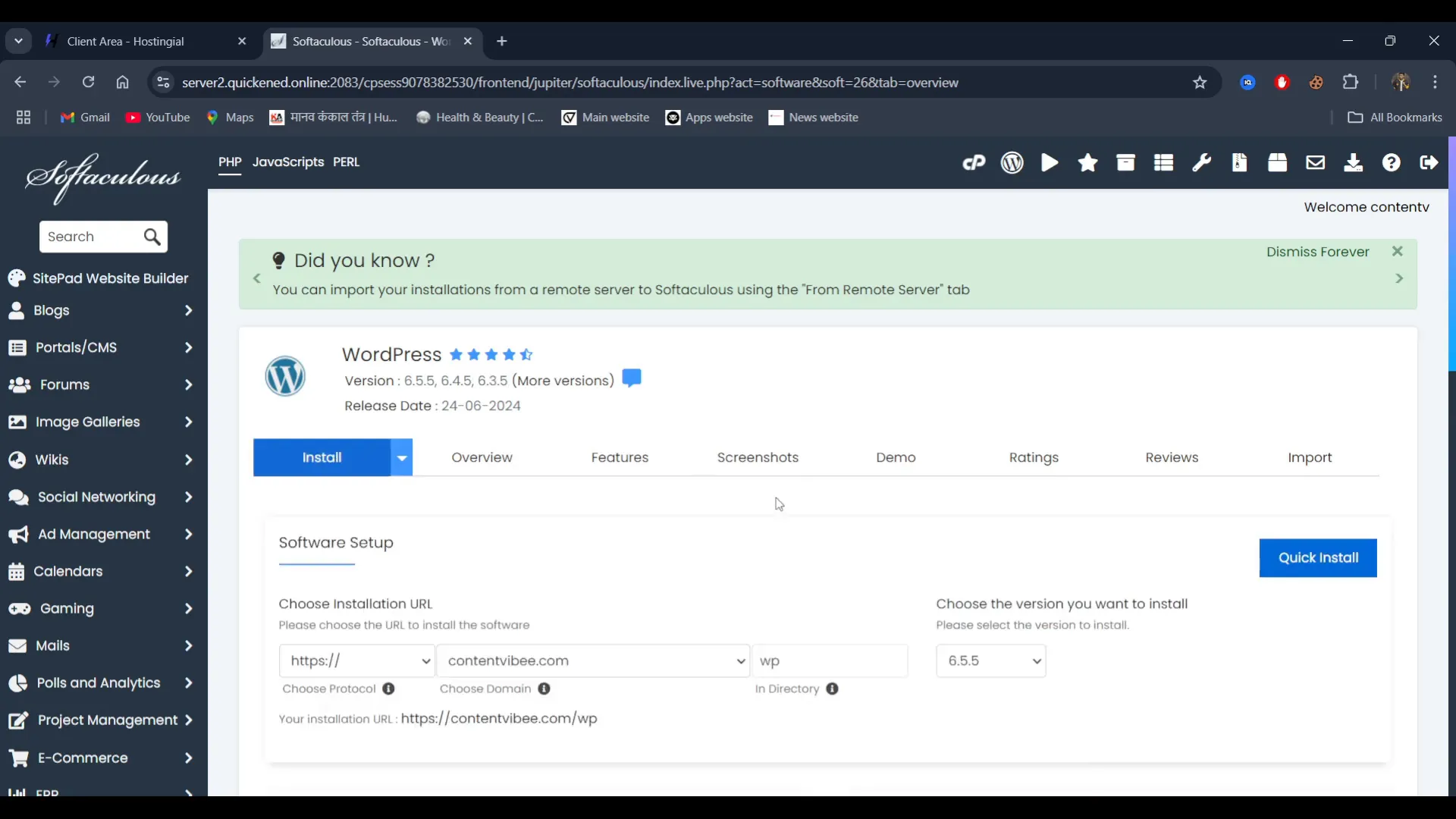The image size is (1456, 819).
Task: Open Import installations download icon
Action: (x=1353, y=163)
